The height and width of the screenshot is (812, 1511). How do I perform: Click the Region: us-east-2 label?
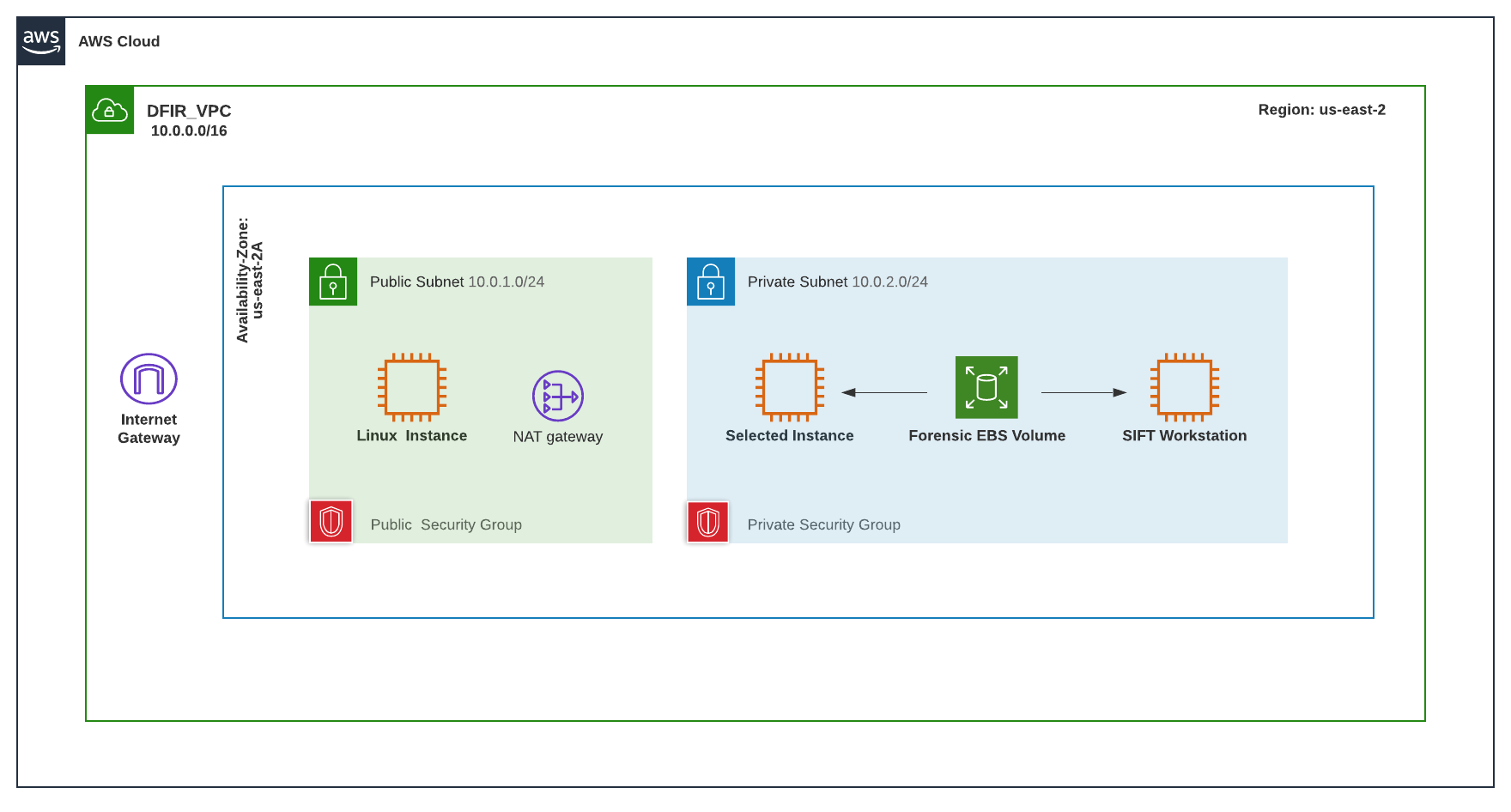click(x=1321, y=110)
